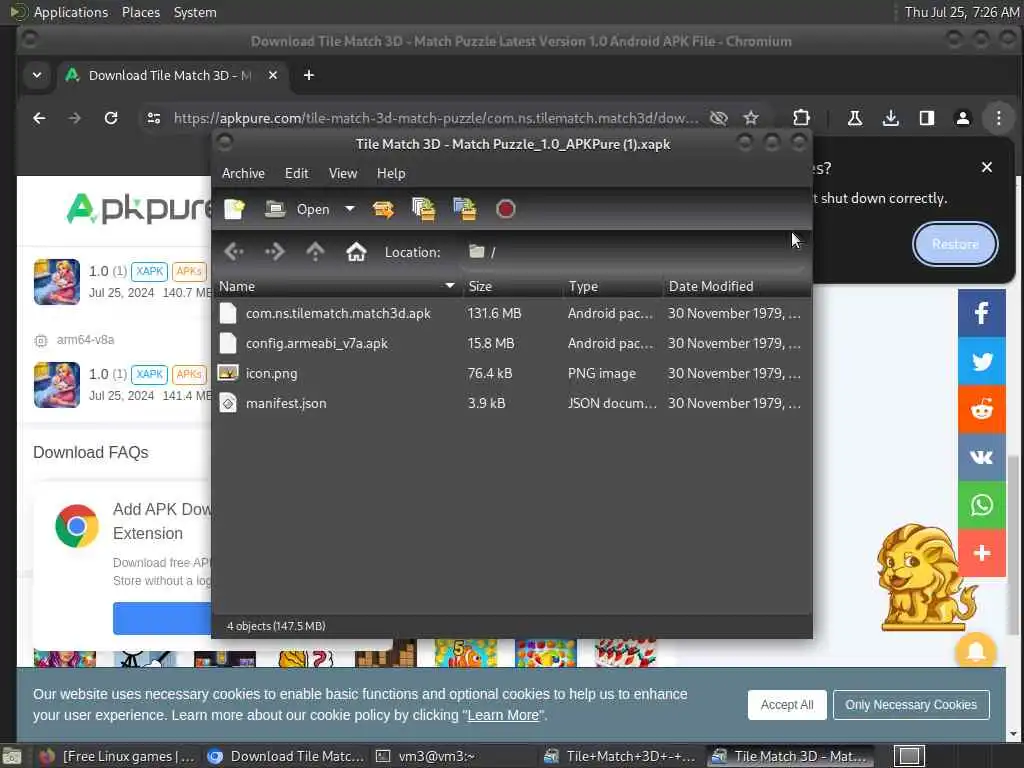
Task: Open the Places menu in top panel
Action: 141,12
